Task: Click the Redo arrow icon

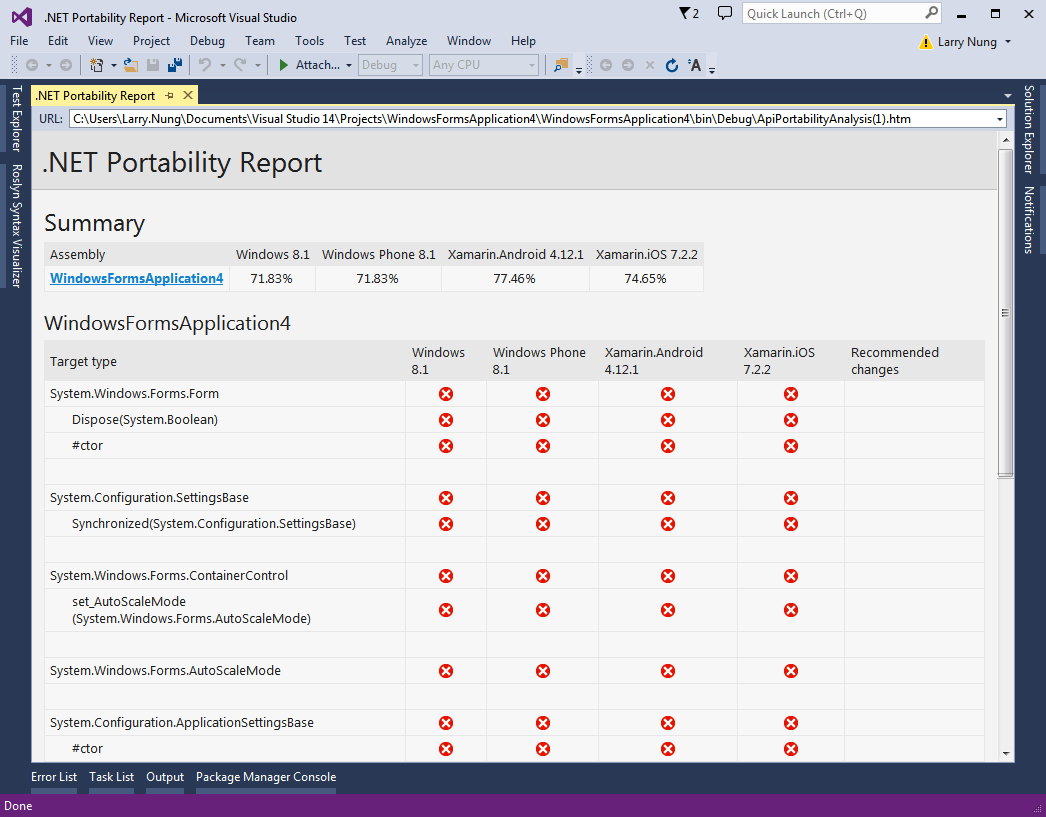Action: 240,65
